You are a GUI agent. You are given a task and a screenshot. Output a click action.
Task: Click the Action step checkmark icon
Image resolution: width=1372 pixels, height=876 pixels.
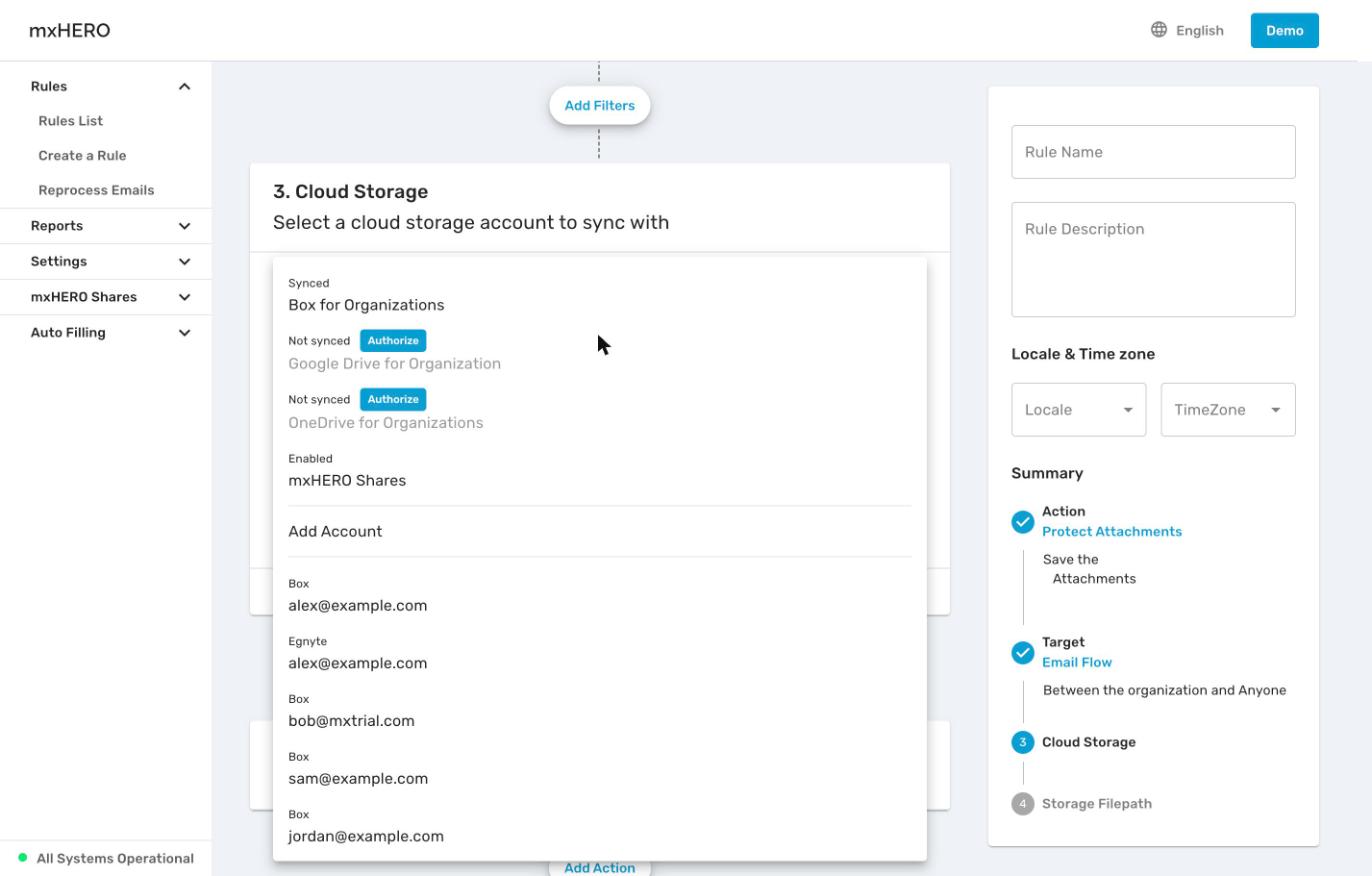coord(1022,522)
